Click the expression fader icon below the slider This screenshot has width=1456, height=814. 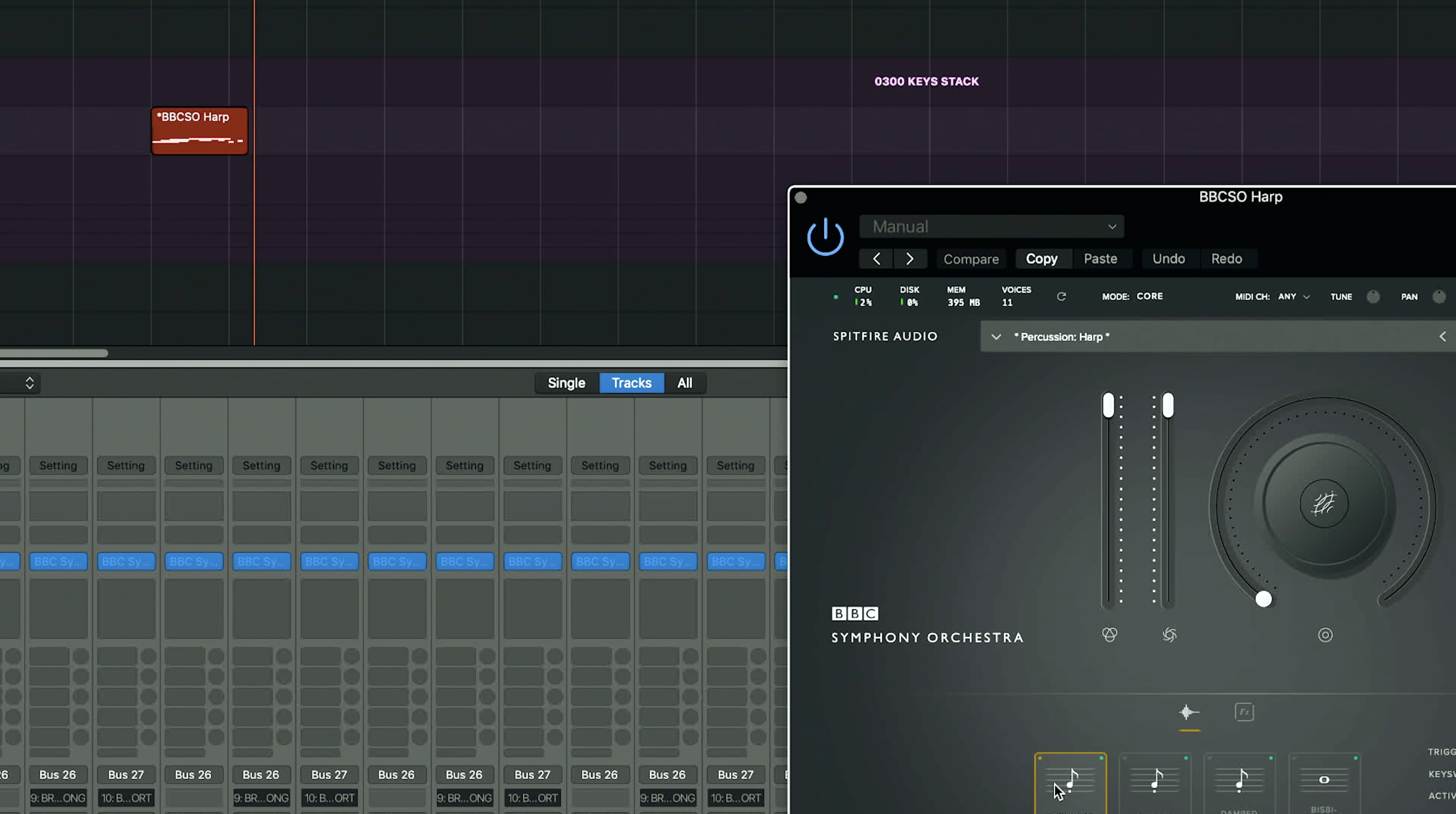tap(1110, 634)
